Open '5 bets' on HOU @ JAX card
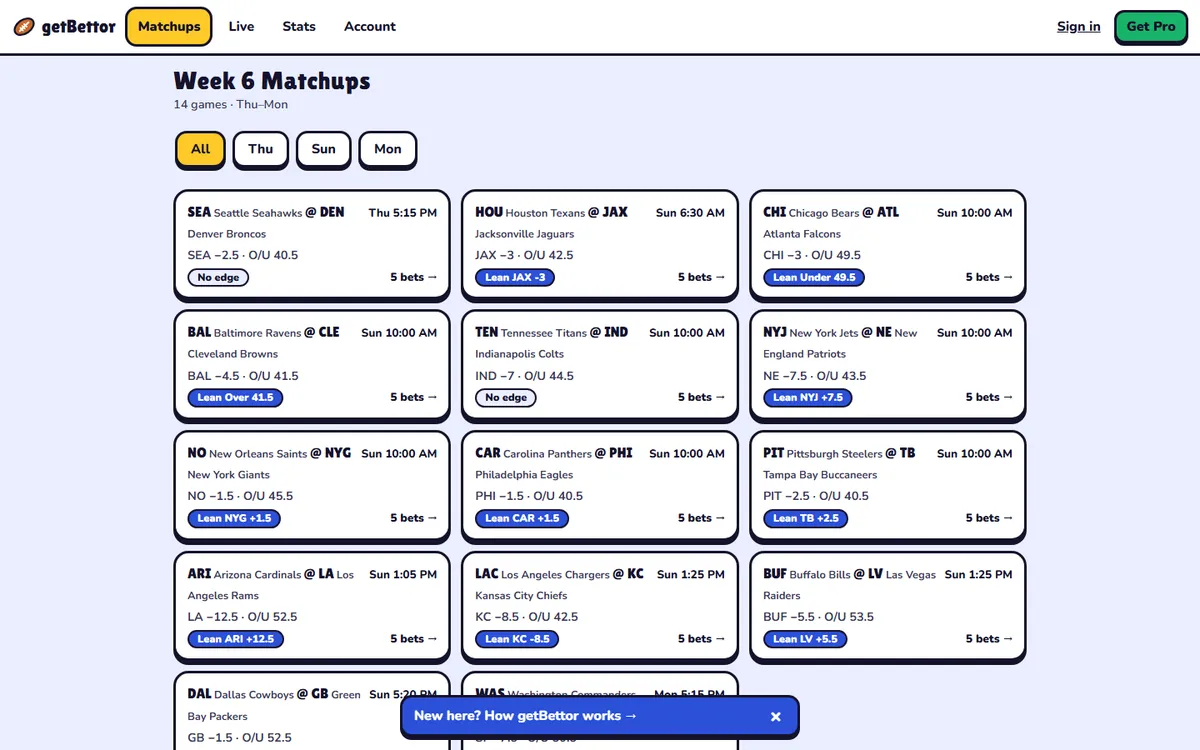Screen dimensions: 1200x750 (x=702, y=277)
